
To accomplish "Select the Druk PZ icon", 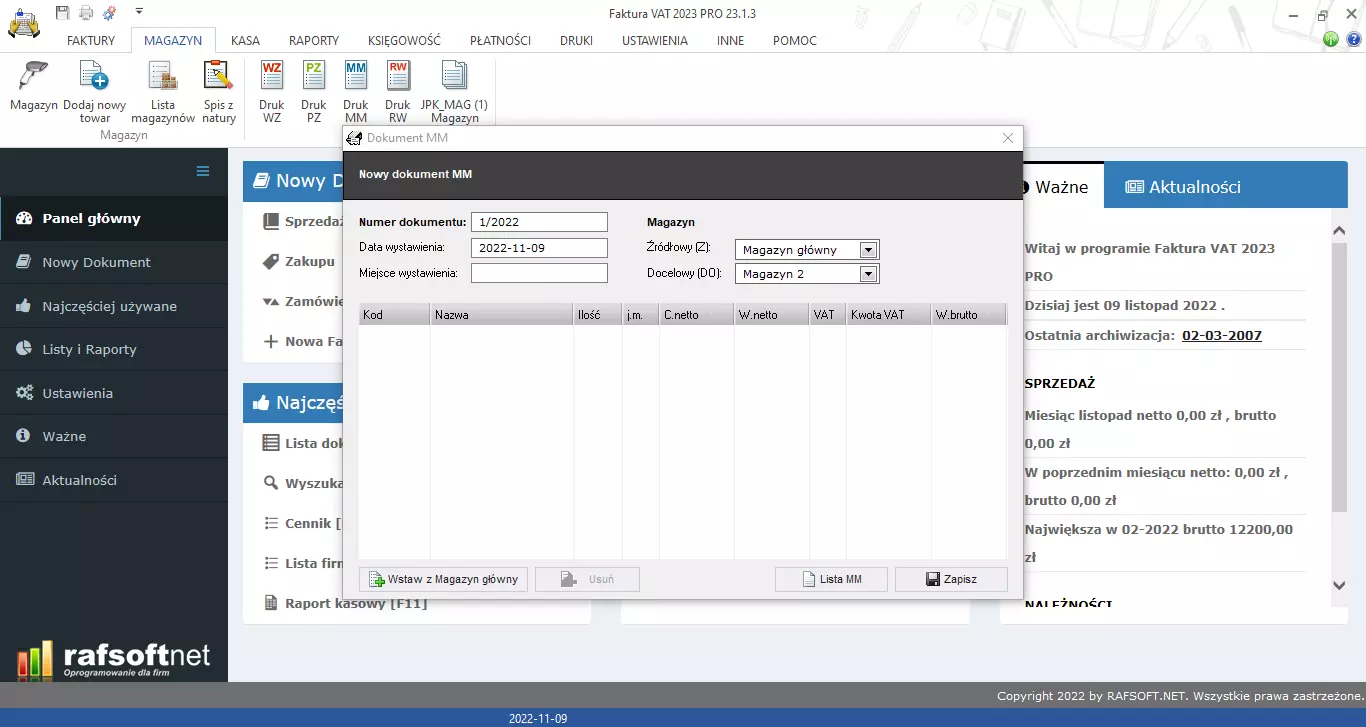I will (313, 76).
